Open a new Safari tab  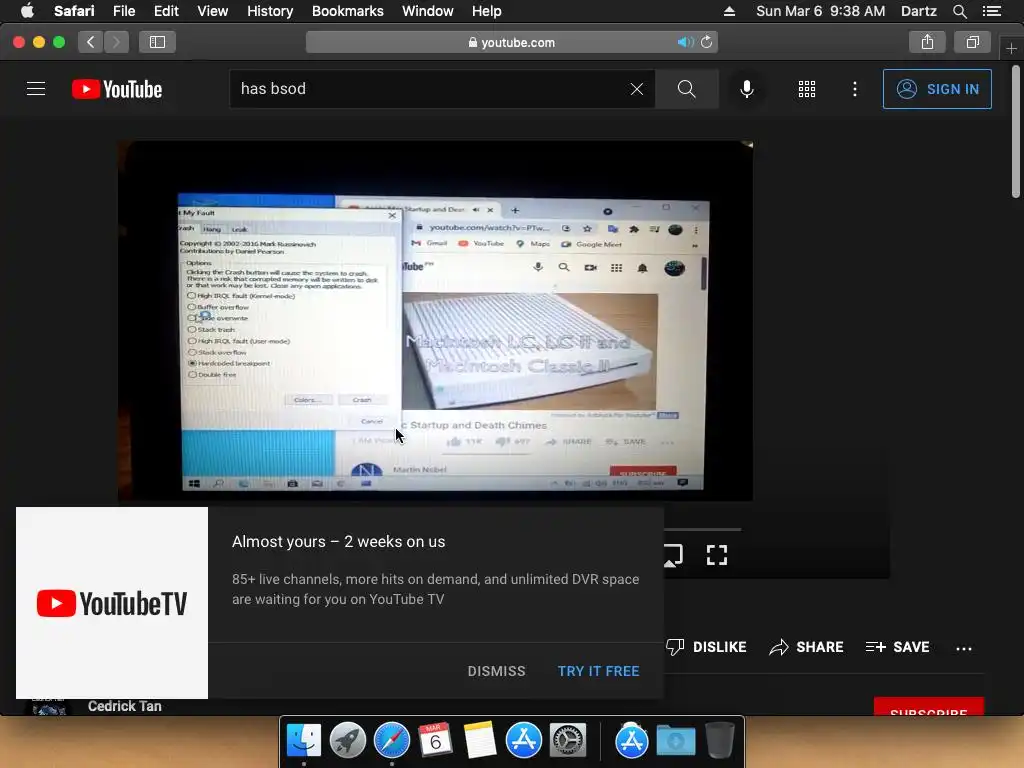(x=1011, y=48)
